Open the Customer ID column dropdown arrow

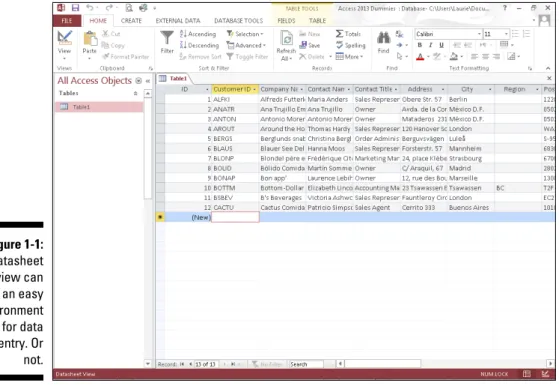pyautogui.click(x=255, y=89)
